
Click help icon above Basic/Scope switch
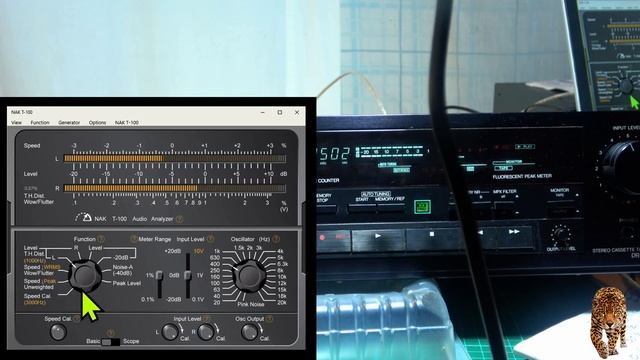tap(110, 333)
